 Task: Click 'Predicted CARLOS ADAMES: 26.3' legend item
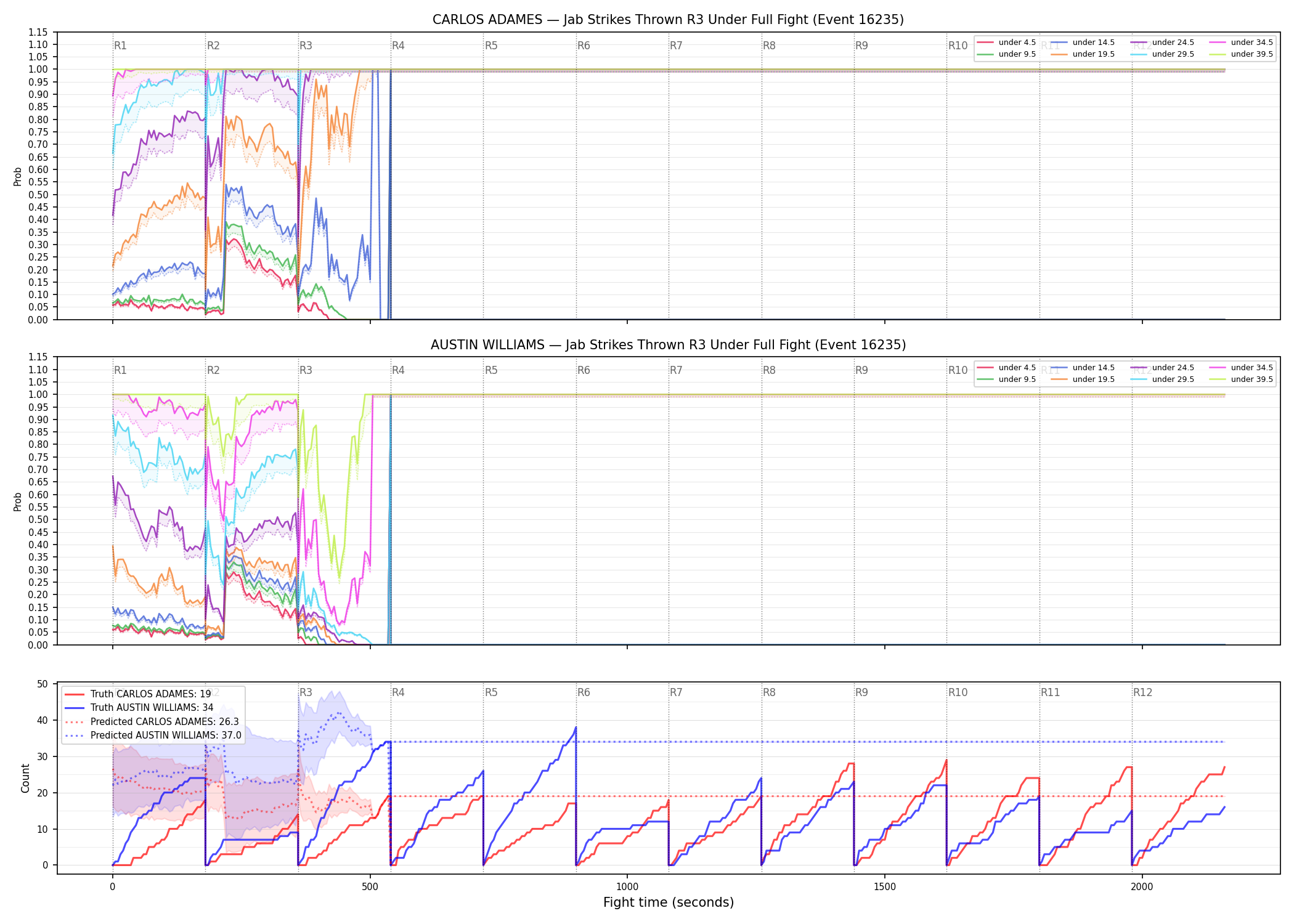point(152,722)
